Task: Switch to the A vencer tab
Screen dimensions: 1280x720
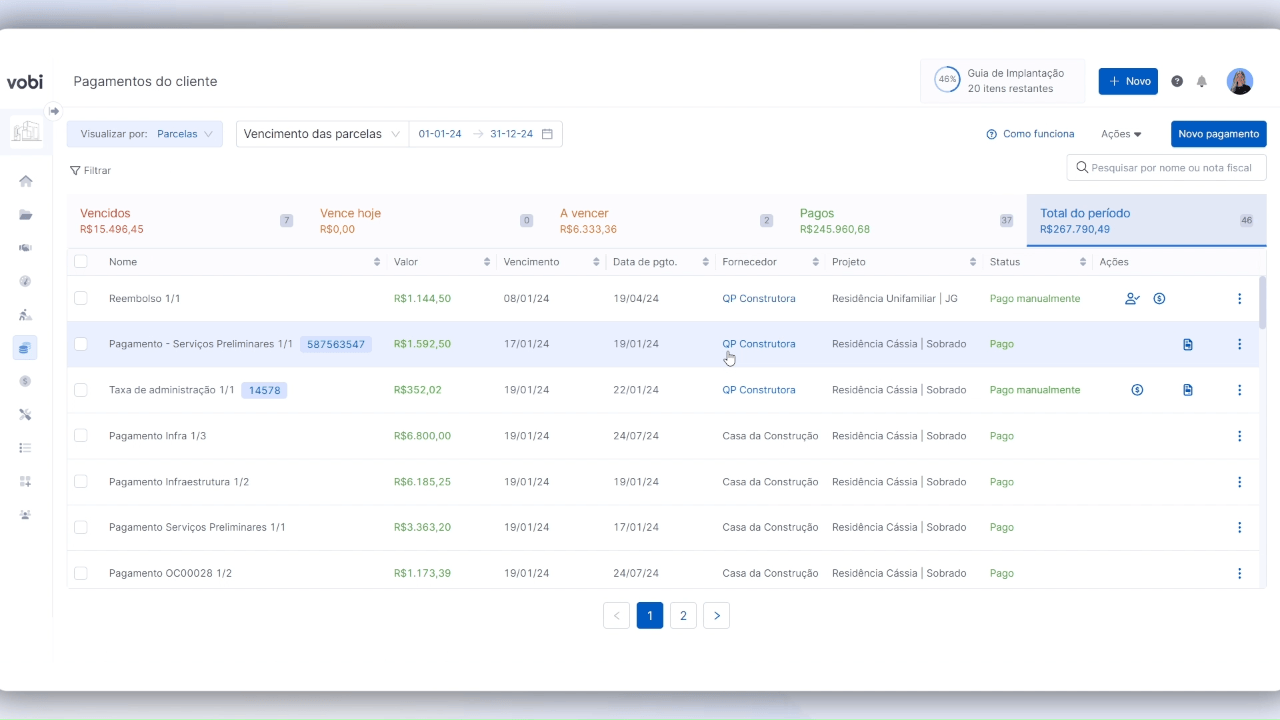Action: [667, 221]
